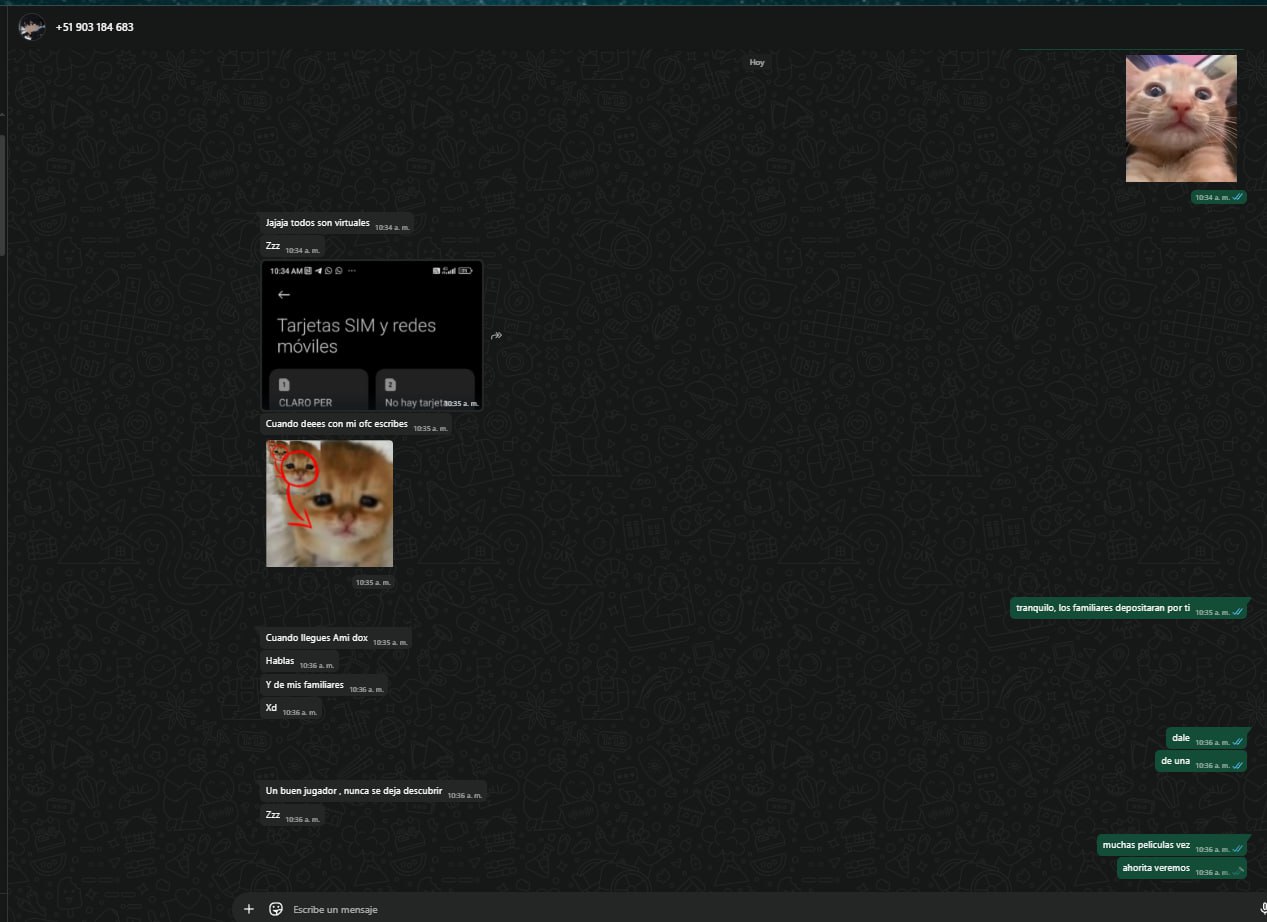Select message "tranquilo, los familiares depositaran por ti"
The height and width of the screenshot is (922, 1267).
1102,608
